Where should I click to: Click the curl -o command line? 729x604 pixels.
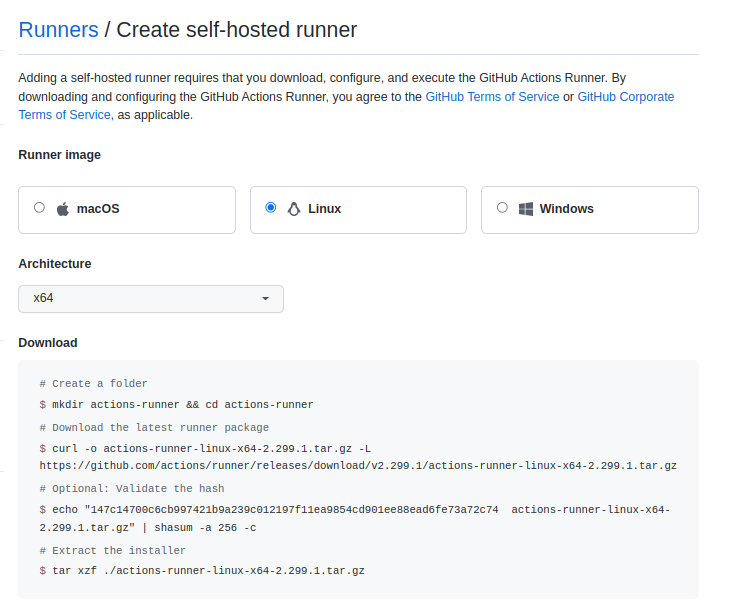point(205,449)
